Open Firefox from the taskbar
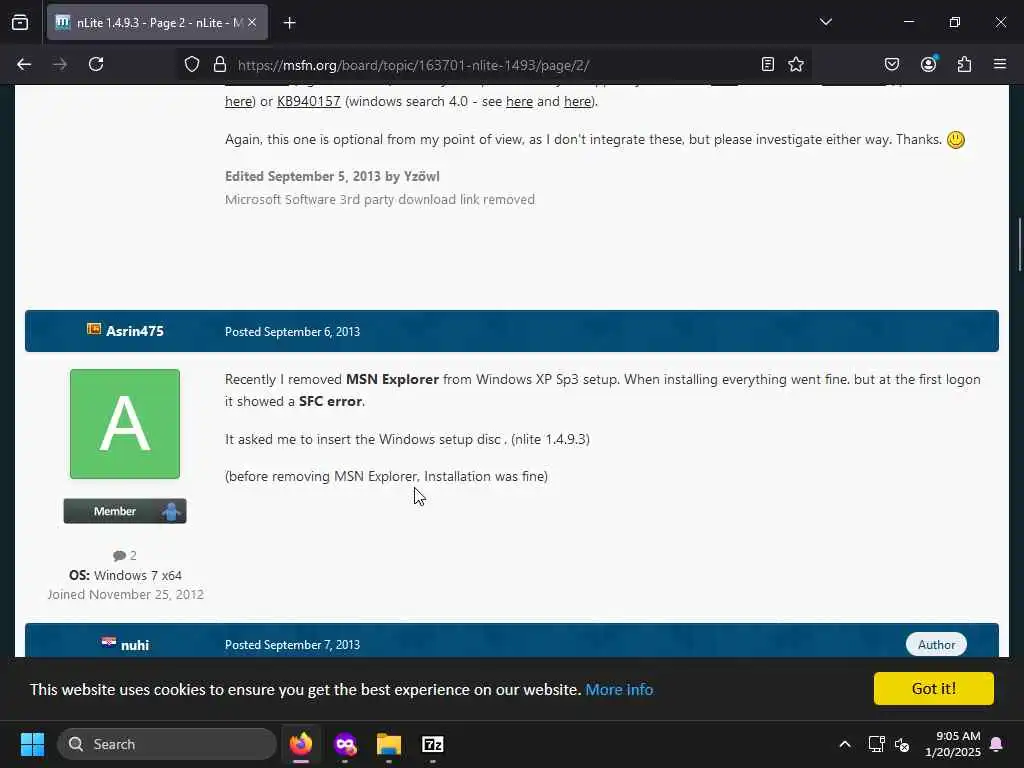 tap(301, 744)
